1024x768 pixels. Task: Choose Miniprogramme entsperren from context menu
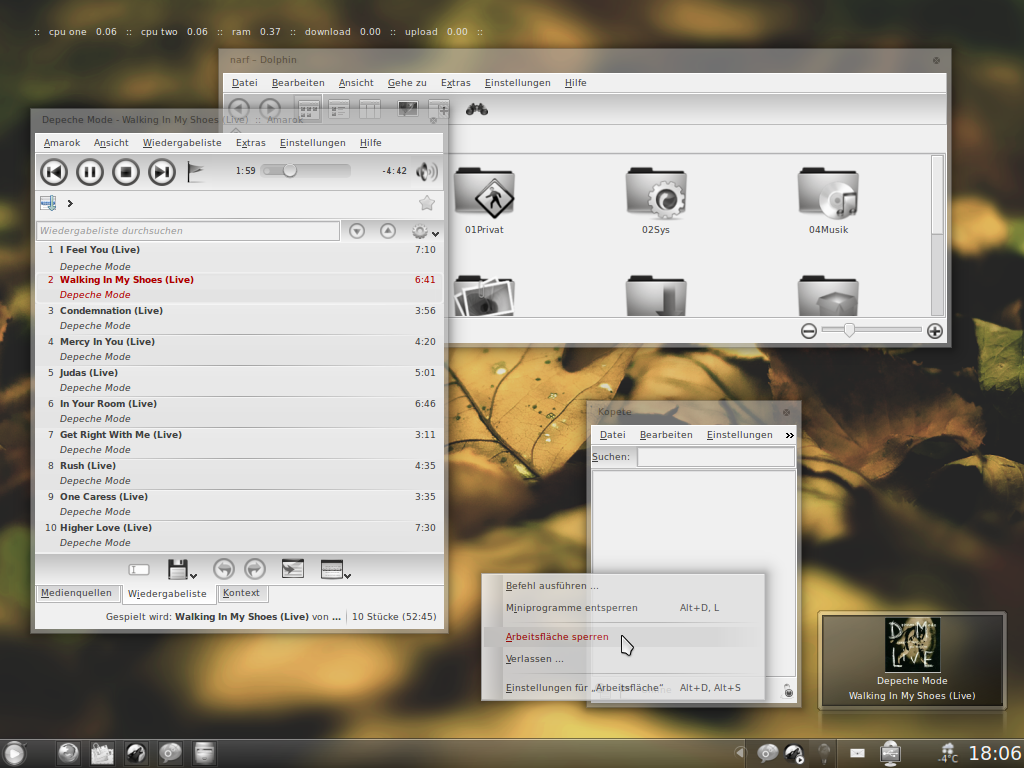point(623,608)
